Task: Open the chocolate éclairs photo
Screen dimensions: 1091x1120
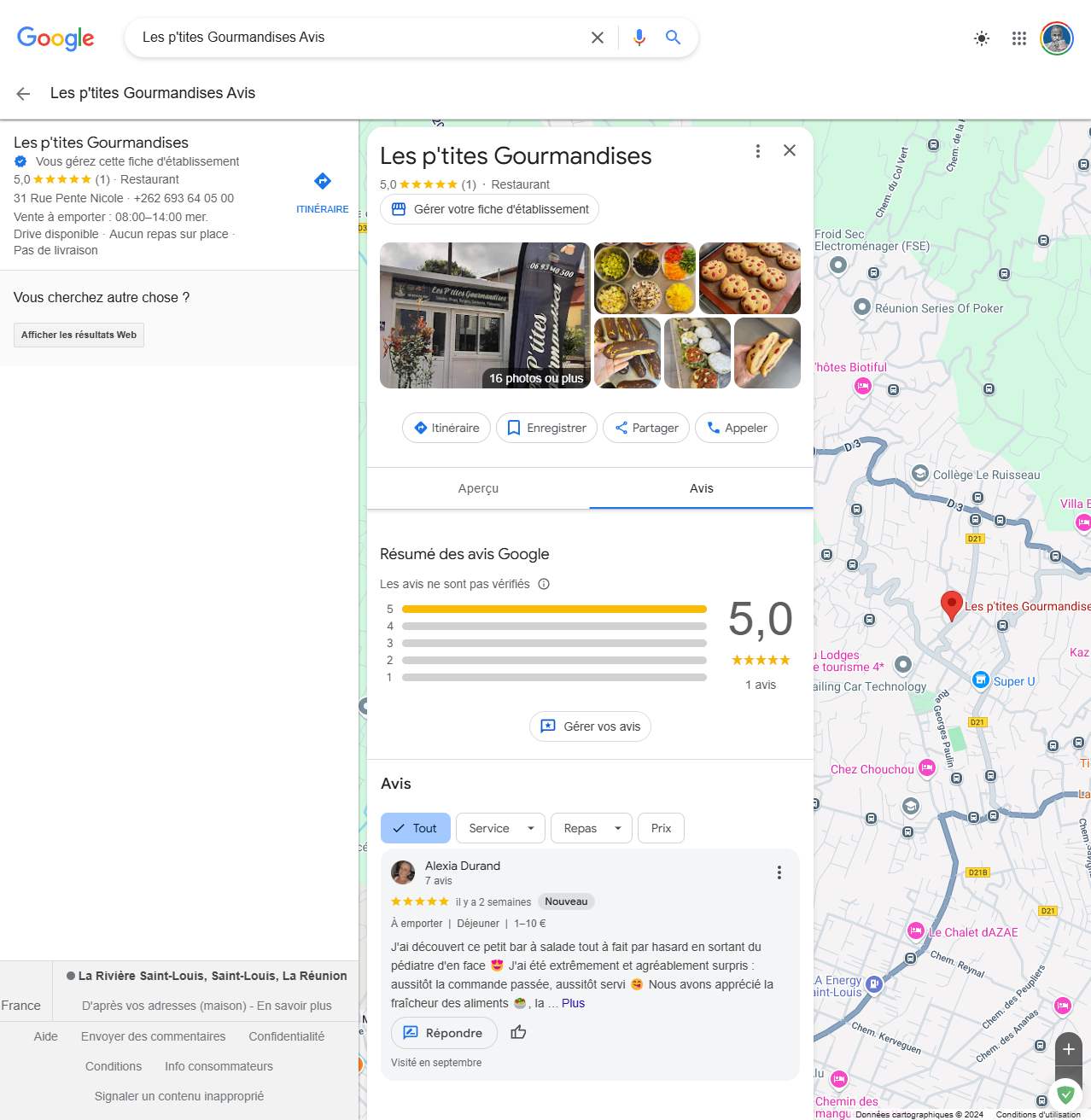Action: (x=627, y=353)
